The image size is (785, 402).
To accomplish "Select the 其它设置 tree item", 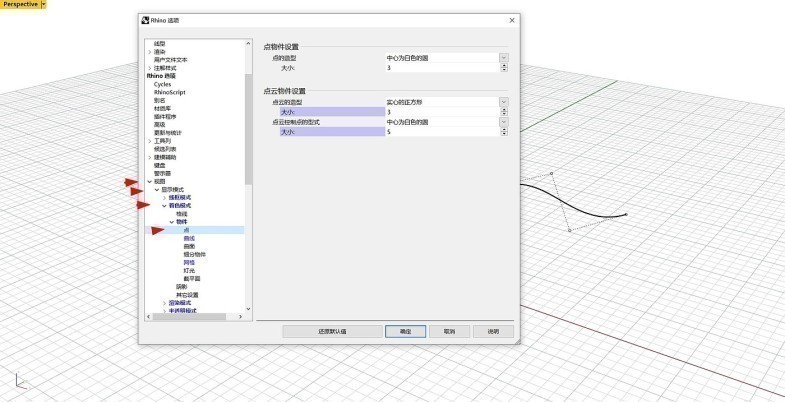I will pos(187,295).
